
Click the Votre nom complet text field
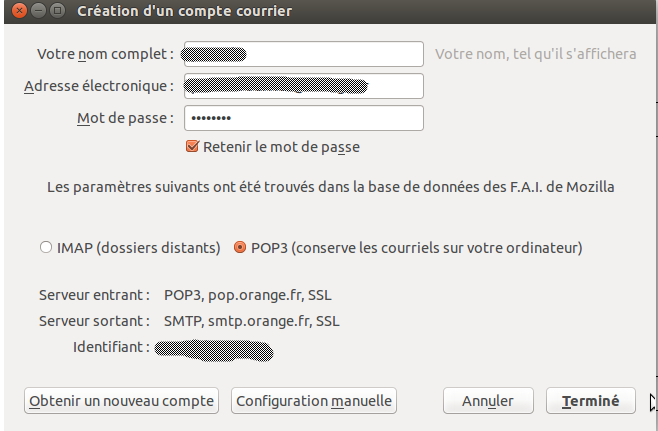point(304,53)
